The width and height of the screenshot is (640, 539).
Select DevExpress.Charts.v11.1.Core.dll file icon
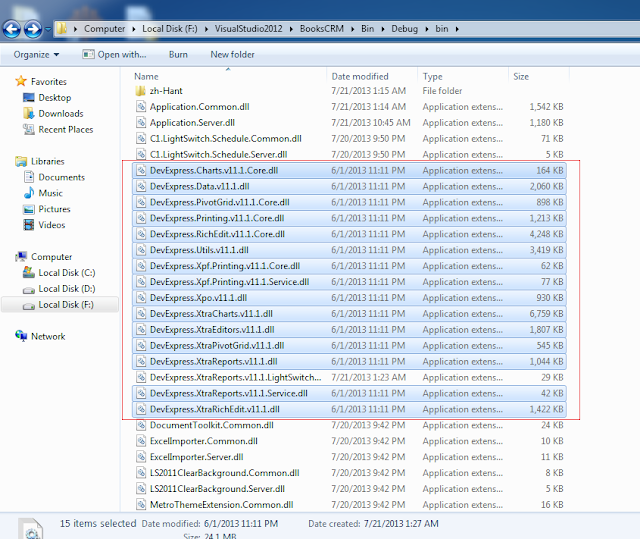tap(141, 170)
